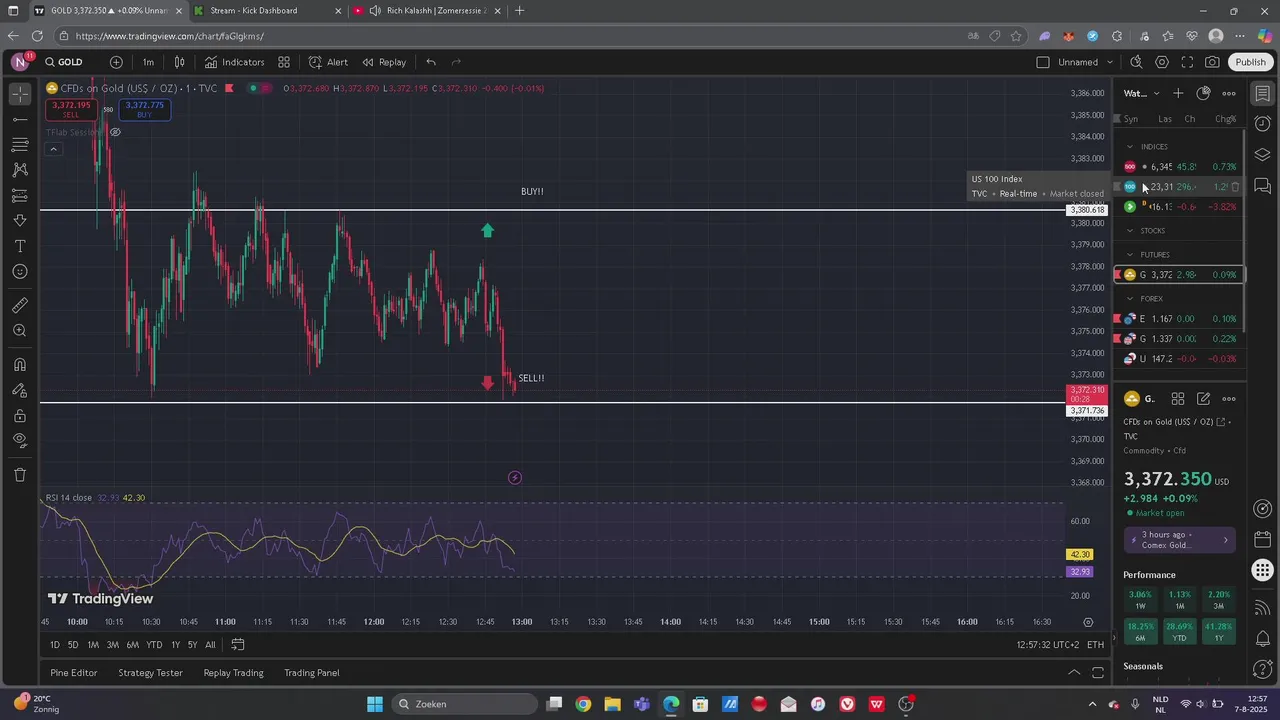Open the go to date calendar

click(238, 645)
